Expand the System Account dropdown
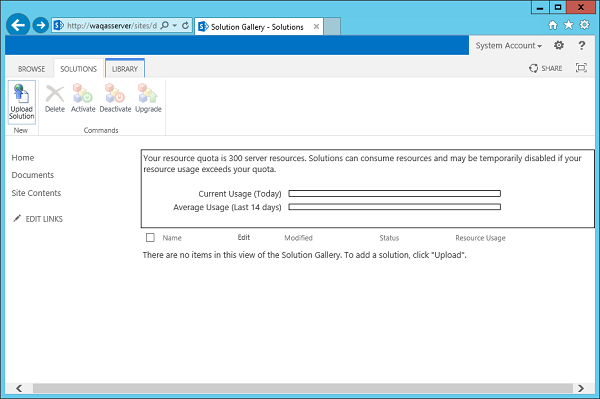600x399 pixels. (x=509, y=46)
